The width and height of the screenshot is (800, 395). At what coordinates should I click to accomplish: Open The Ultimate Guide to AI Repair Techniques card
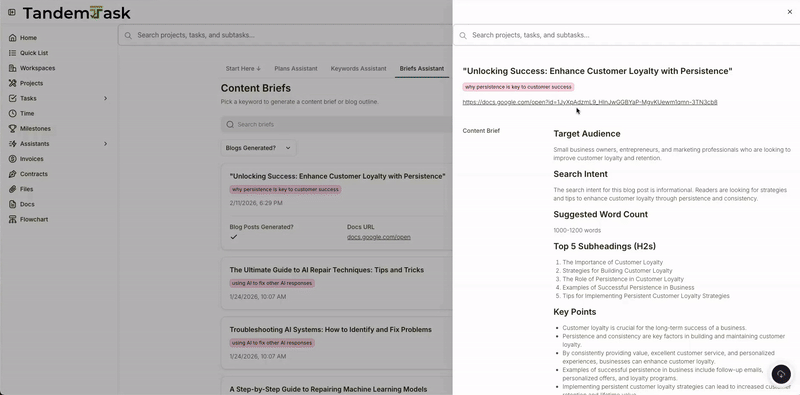pyautogui.click(x=327, y=270)
